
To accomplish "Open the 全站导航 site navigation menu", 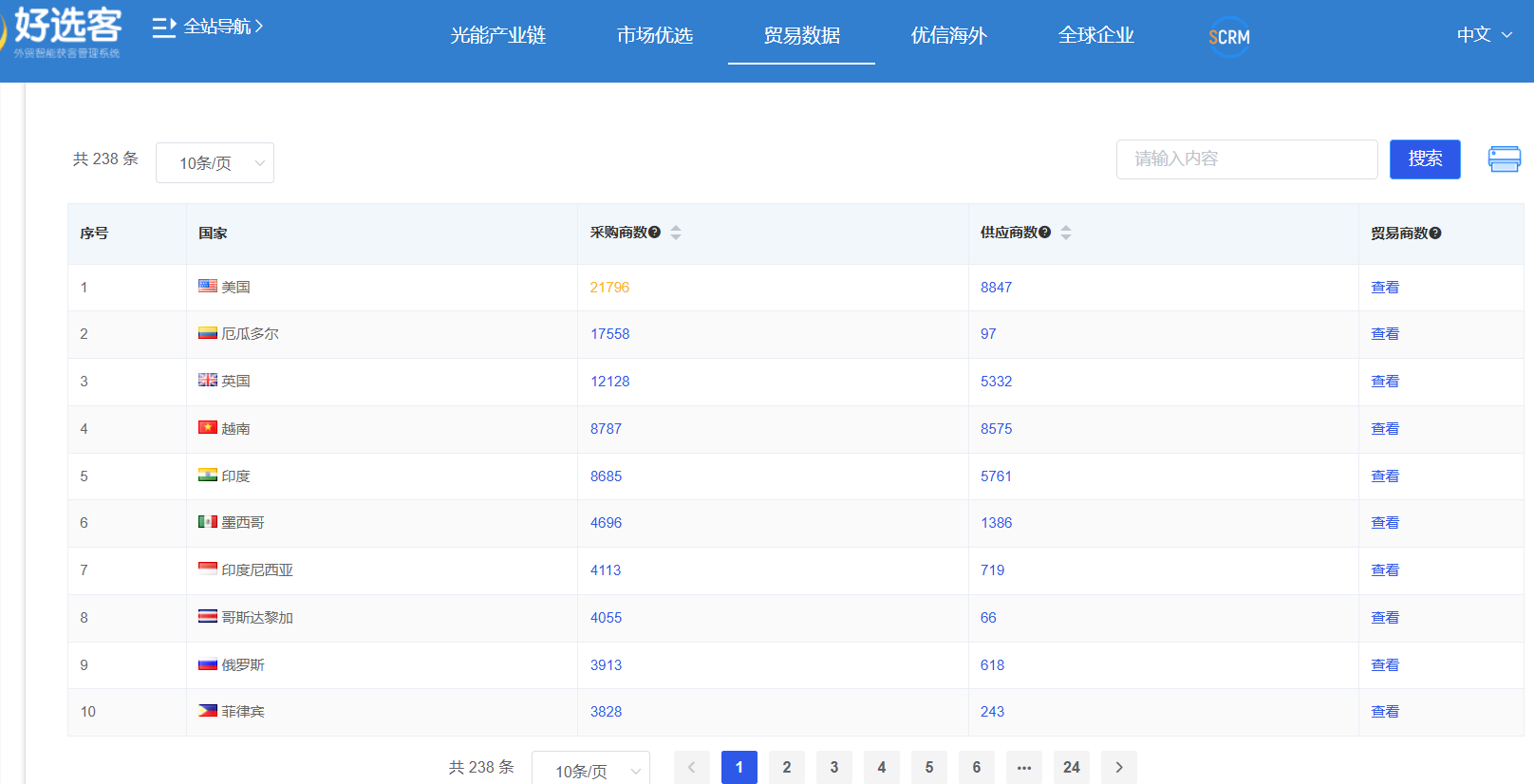I will click(x=208, y=27).
